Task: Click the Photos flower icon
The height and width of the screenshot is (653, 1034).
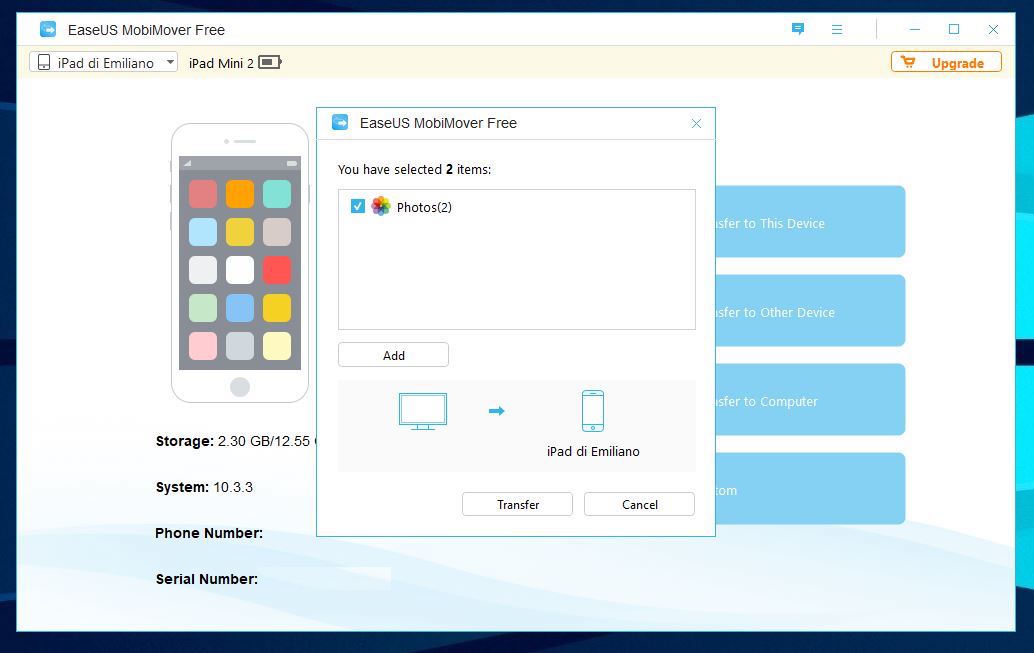Action: [x=380, y=206]
